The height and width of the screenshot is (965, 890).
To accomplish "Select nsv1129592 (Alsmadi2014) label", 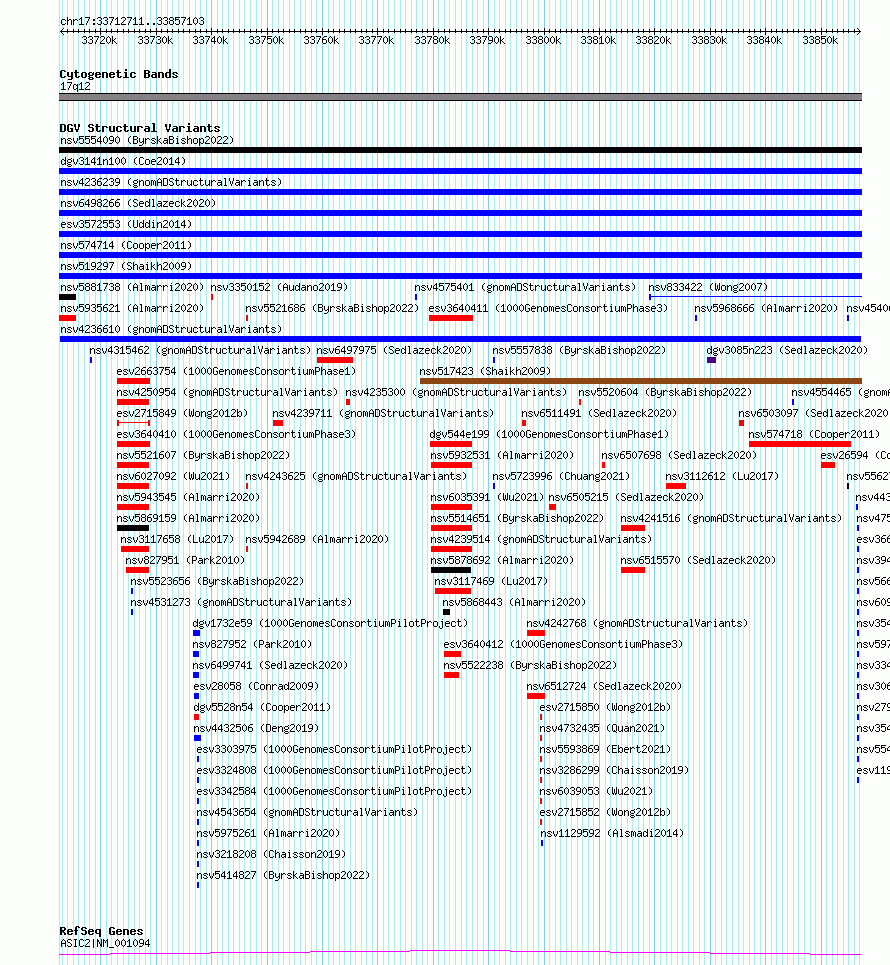I will click(x=612, y=833).
